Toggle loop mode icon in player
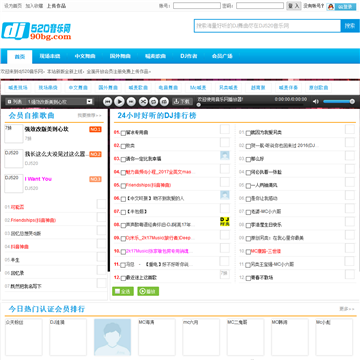The width and height of the screenshot is (360, 360). 154,101
